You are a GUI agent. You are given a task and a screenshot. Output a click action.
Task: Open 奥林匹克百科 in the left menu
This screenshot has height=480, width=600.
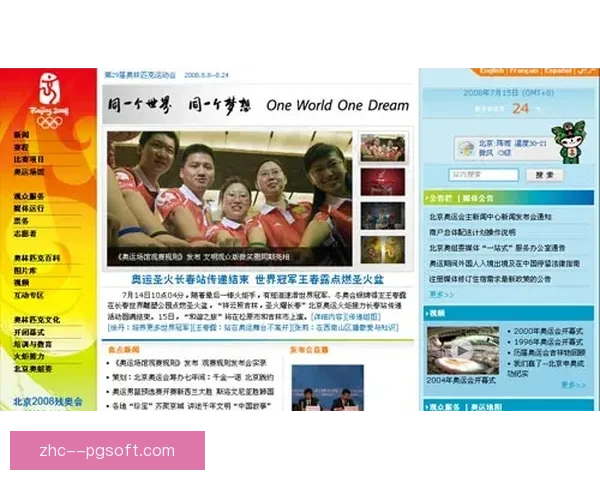(37, 258)
